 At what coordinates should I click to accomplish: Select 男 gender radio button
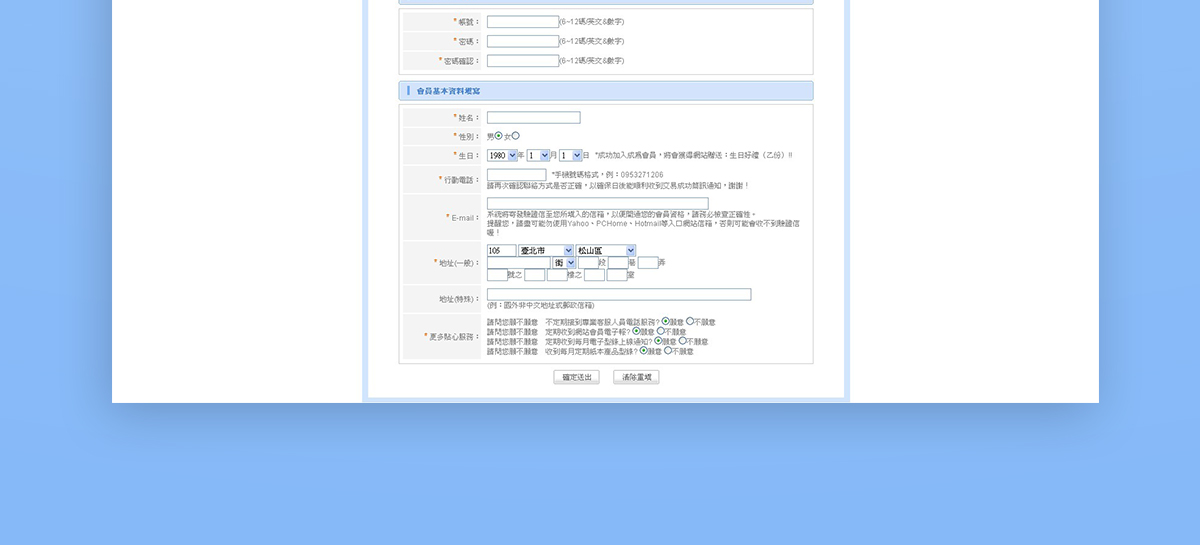click(498, 136)
